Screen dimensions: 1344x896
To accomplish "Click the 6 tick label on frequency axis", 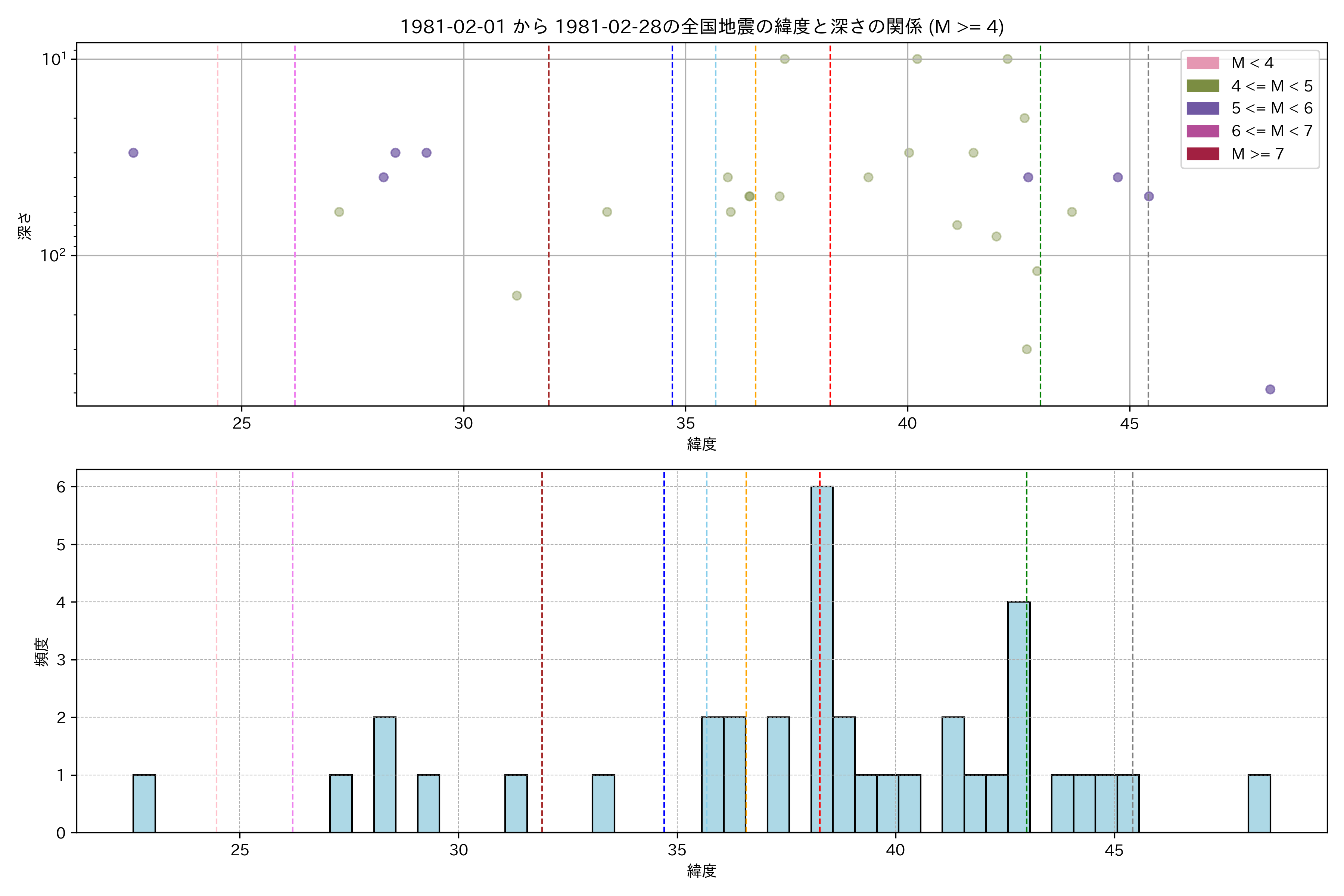I will pos(60,487).
